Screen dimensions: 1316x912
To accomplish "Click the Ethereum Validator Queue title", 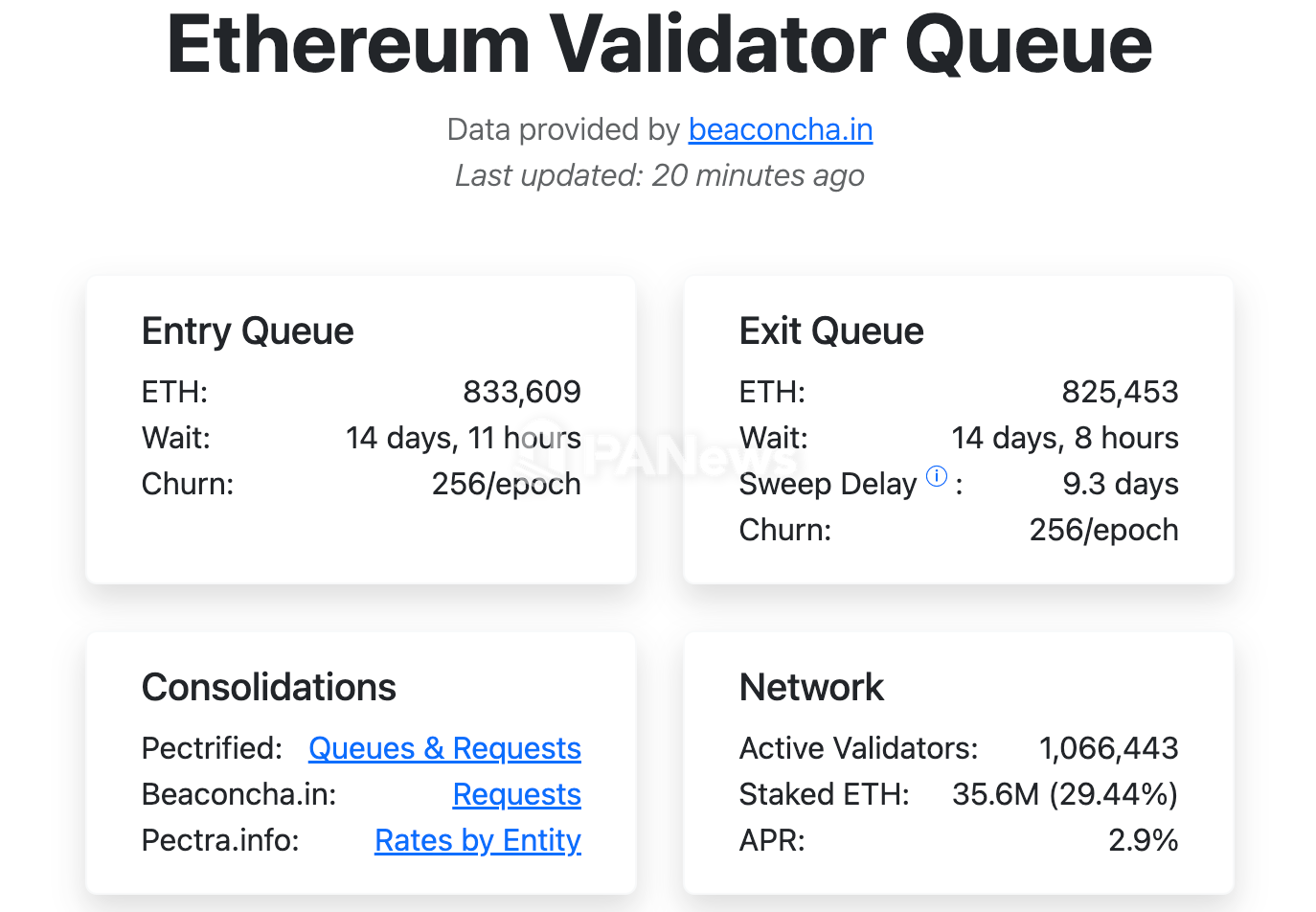I will [x=659, y=44].
